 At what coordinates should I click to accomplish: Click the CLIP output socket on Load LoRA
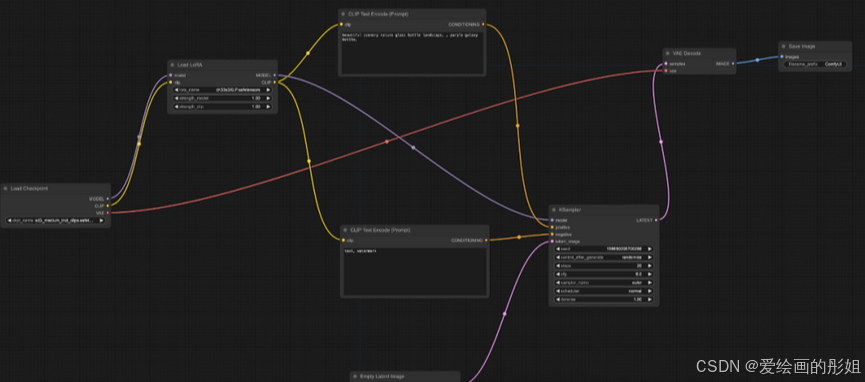274,82
